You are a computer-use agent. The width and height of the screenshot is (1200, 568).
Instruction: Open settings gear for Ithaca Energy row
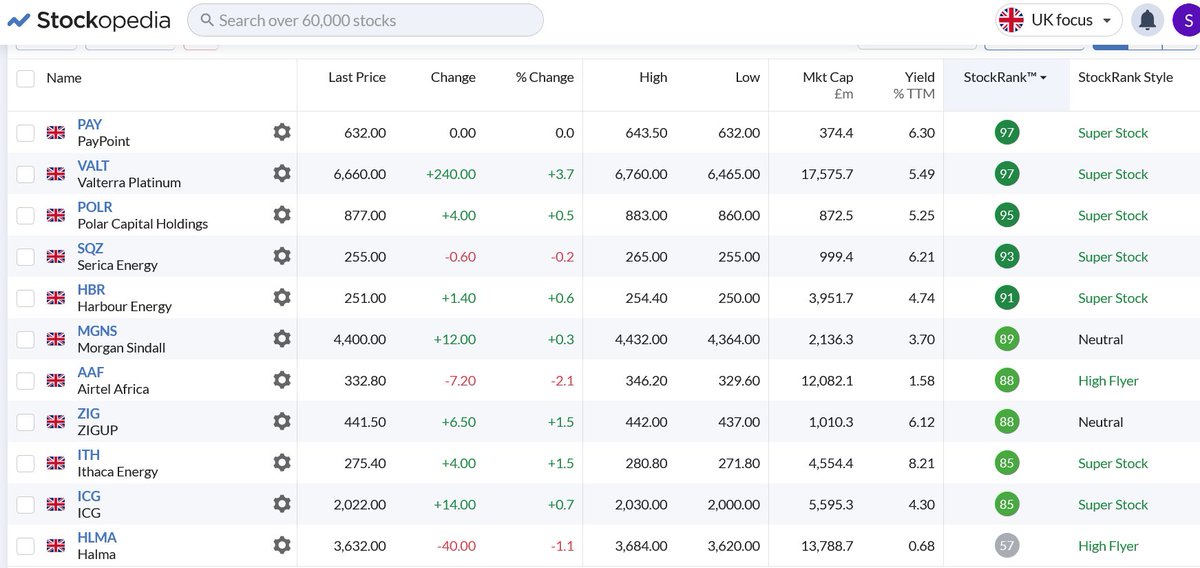[x=282, y=463]
